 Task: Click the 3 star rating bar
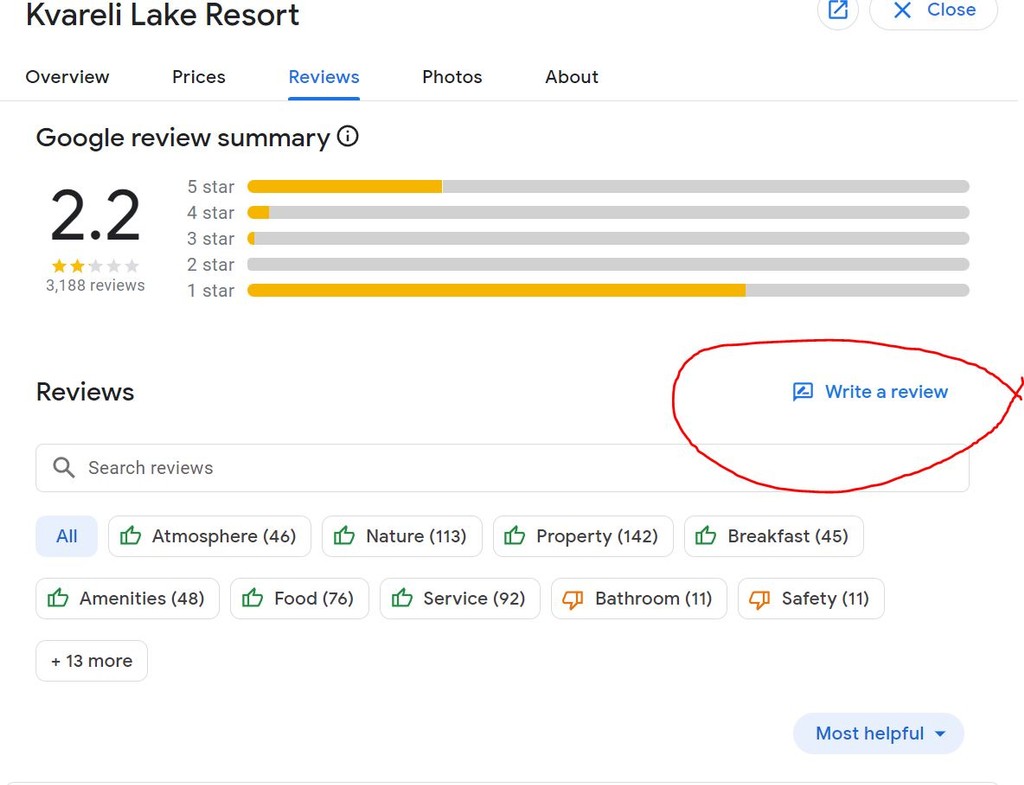[x=608, y=239]
